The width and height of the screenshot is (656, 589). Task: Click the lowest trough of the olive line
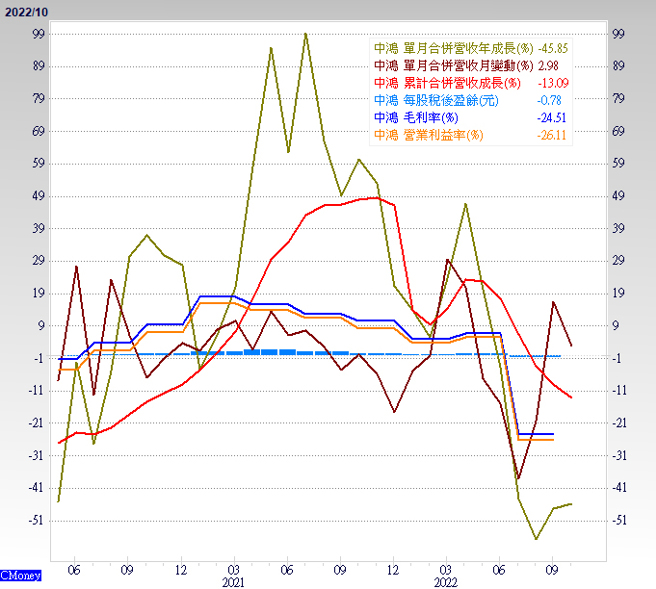point(536,539)
